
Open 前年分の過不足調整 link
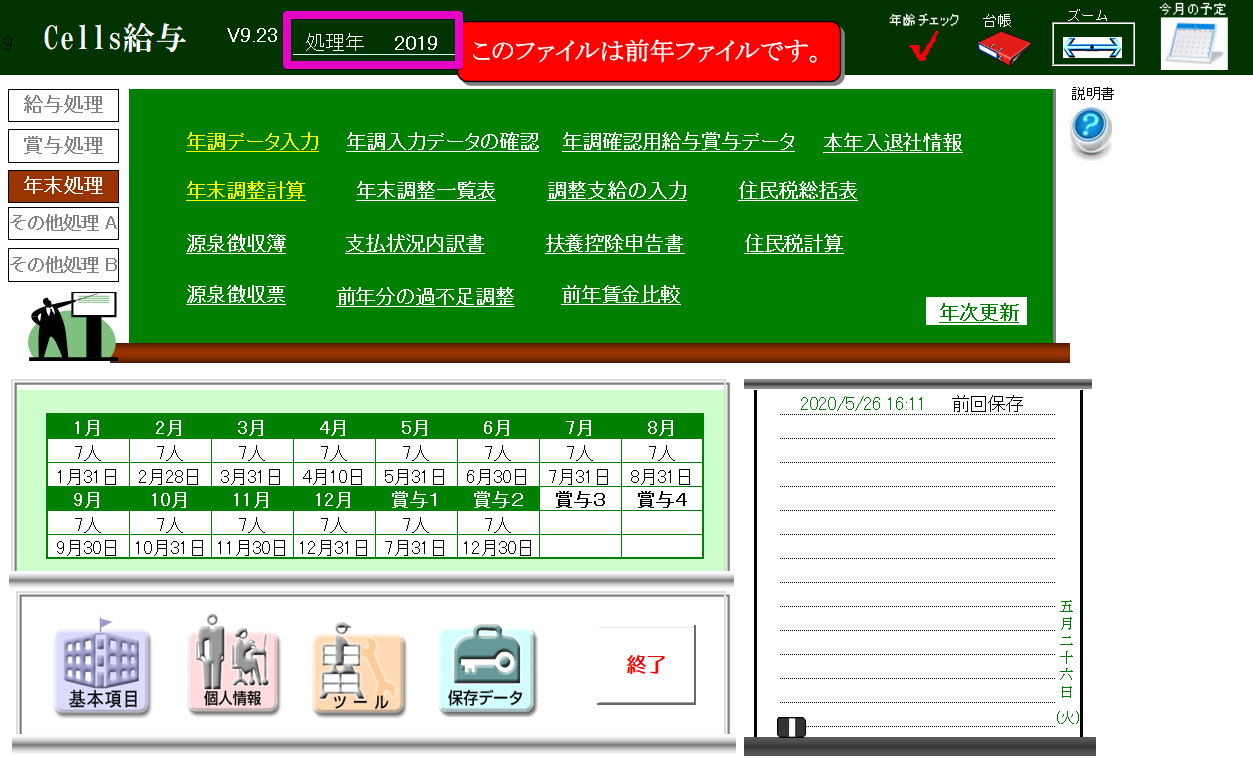pyautogui.click(x=426, y=297)
